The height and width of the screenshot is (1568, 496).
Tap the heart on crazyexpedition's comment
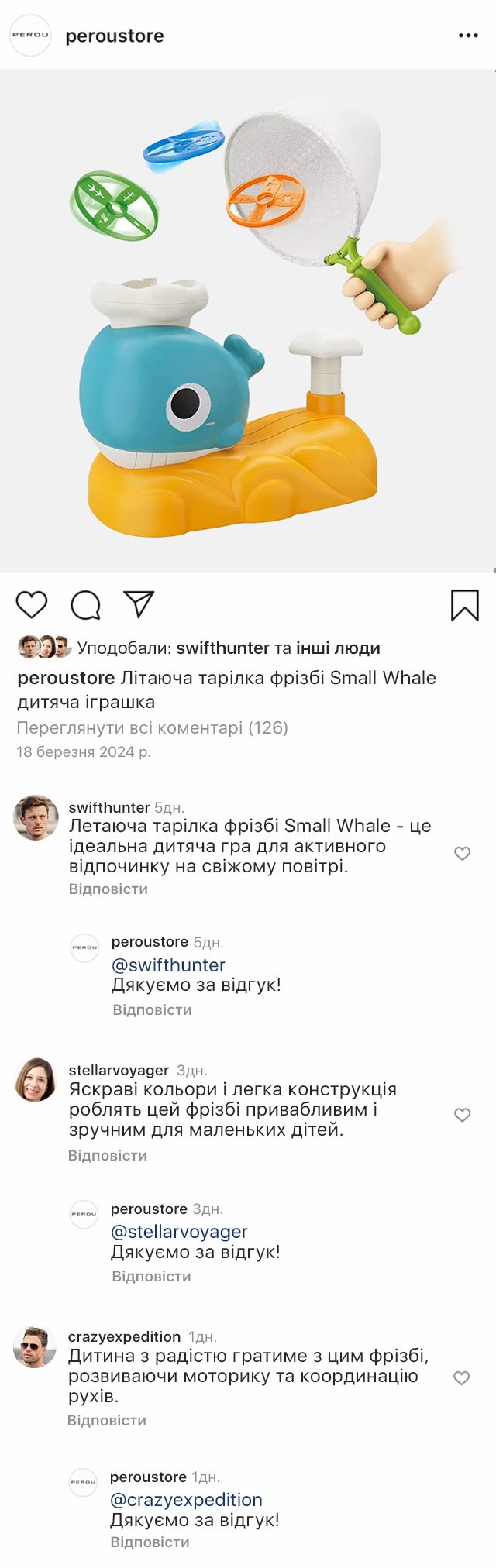point(461,1378)
